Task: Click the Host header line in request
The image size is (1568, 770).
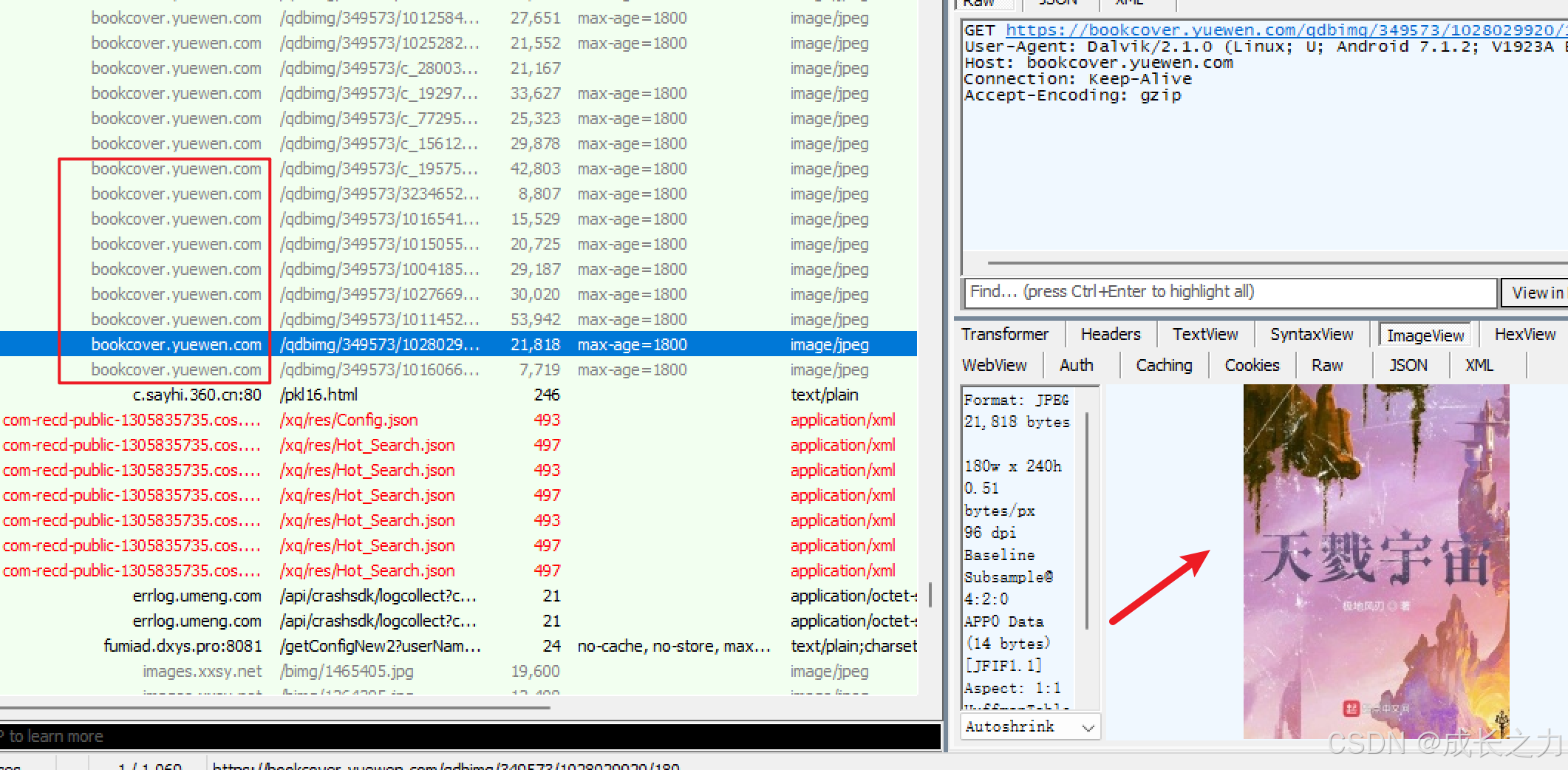Action: click(1098, 63)
